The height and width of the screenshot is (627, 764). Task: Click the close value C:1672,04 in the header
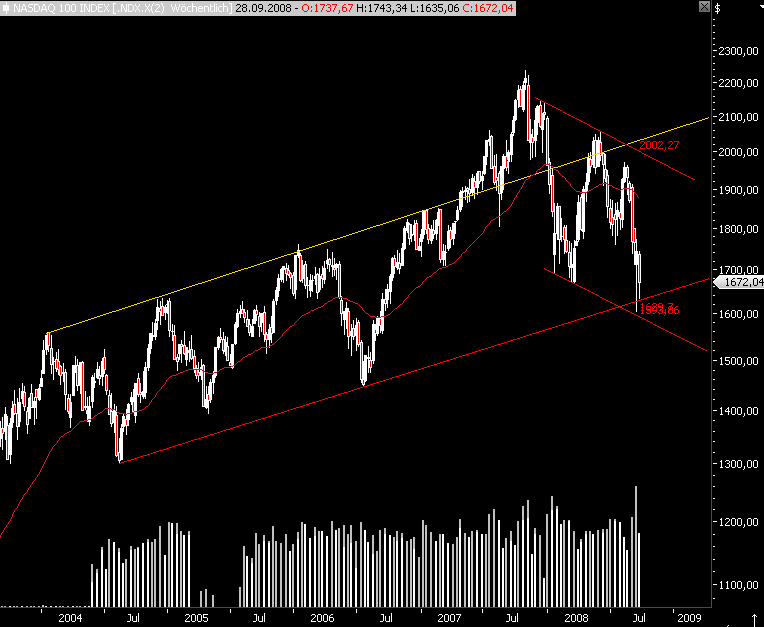click(x=488, y=8)
